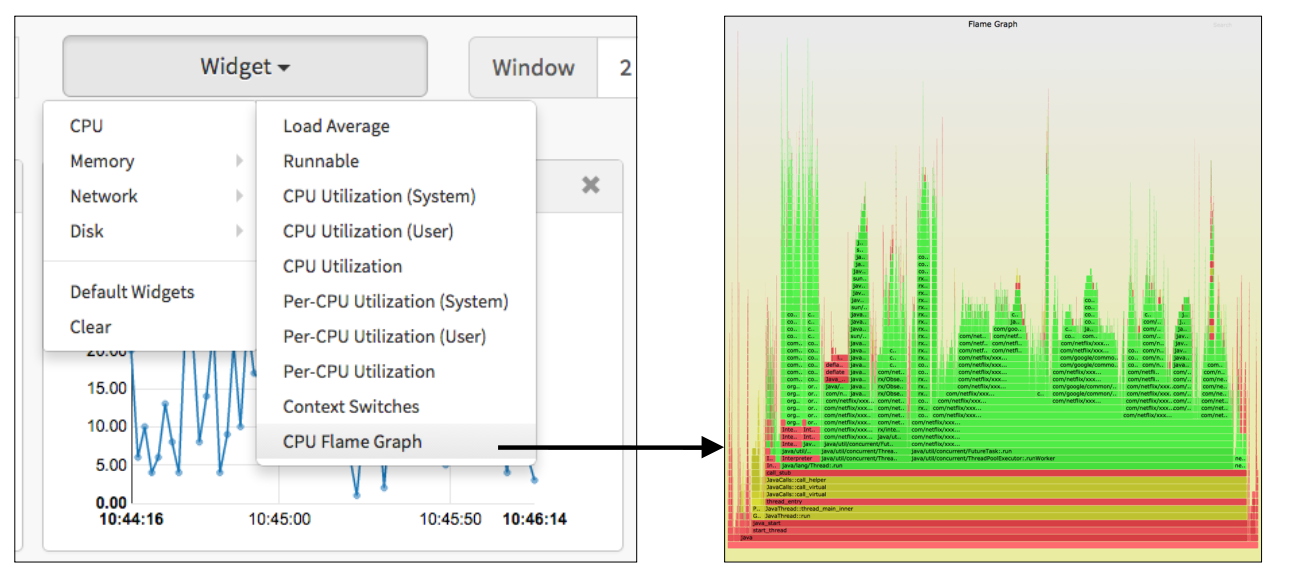
Task: Close the chart panel with X icon
Action: tap(591, 185)
